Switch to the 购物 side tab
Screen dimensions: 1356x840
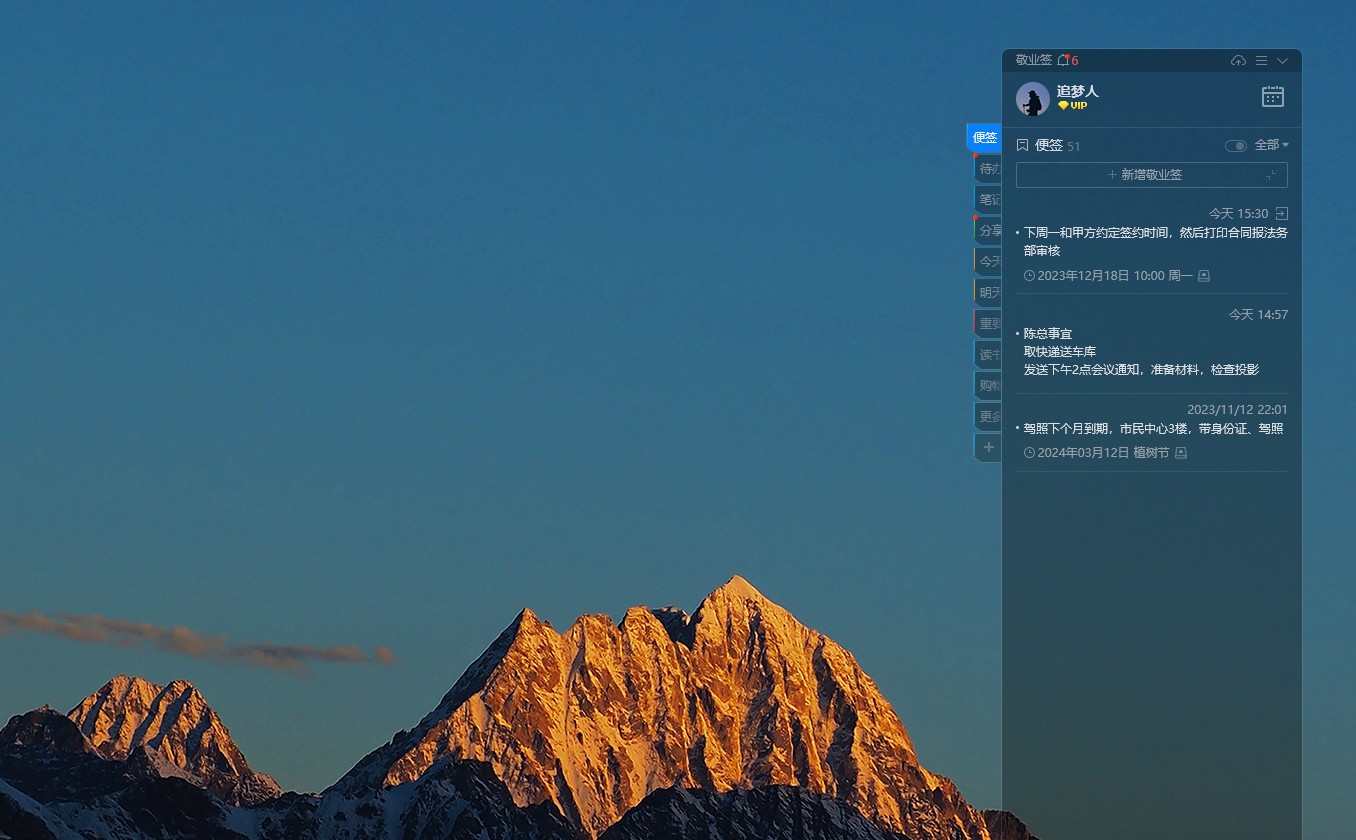coord(988,385)
